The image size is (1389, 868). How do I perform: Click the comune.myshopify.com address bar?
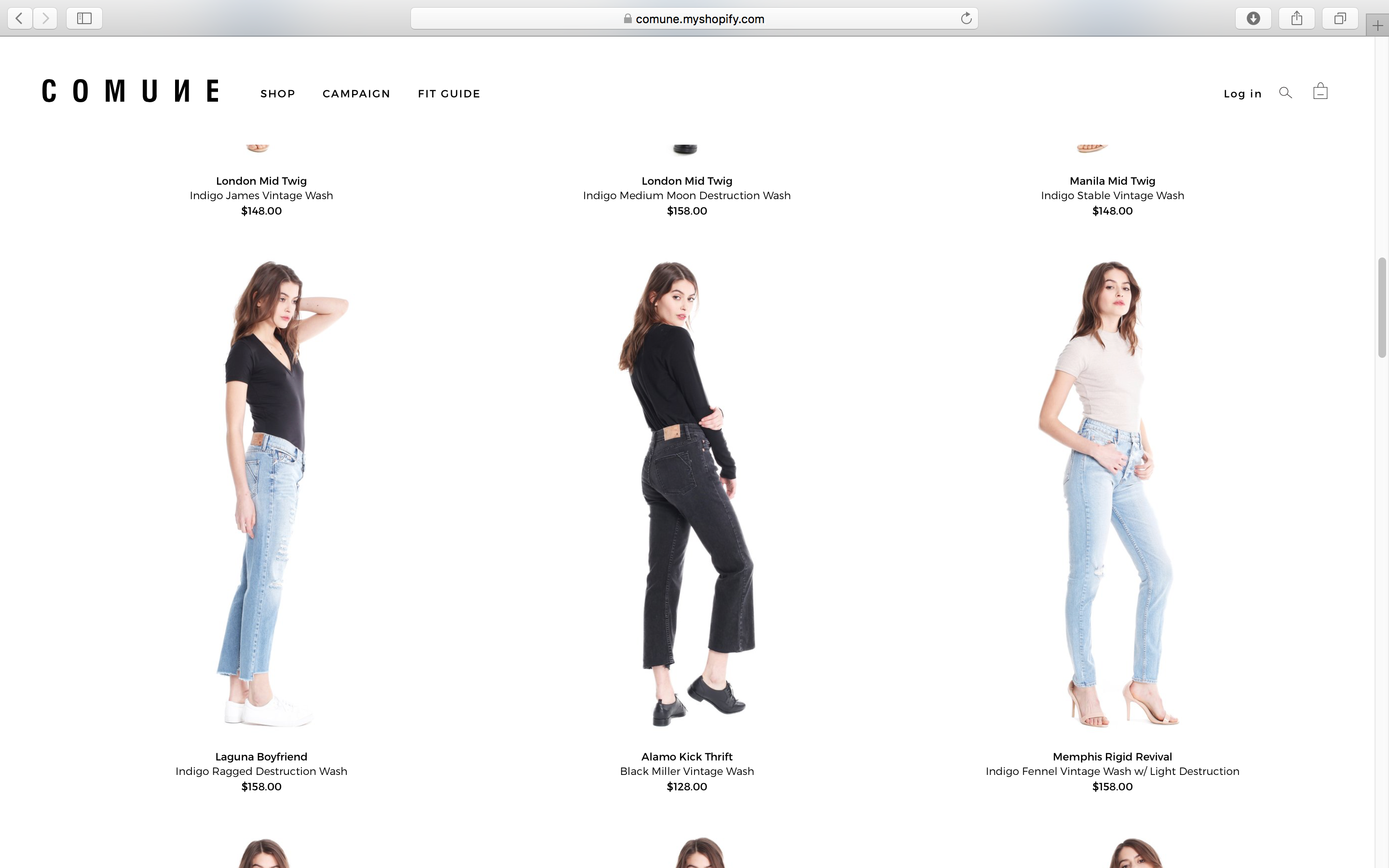(694, 18)
